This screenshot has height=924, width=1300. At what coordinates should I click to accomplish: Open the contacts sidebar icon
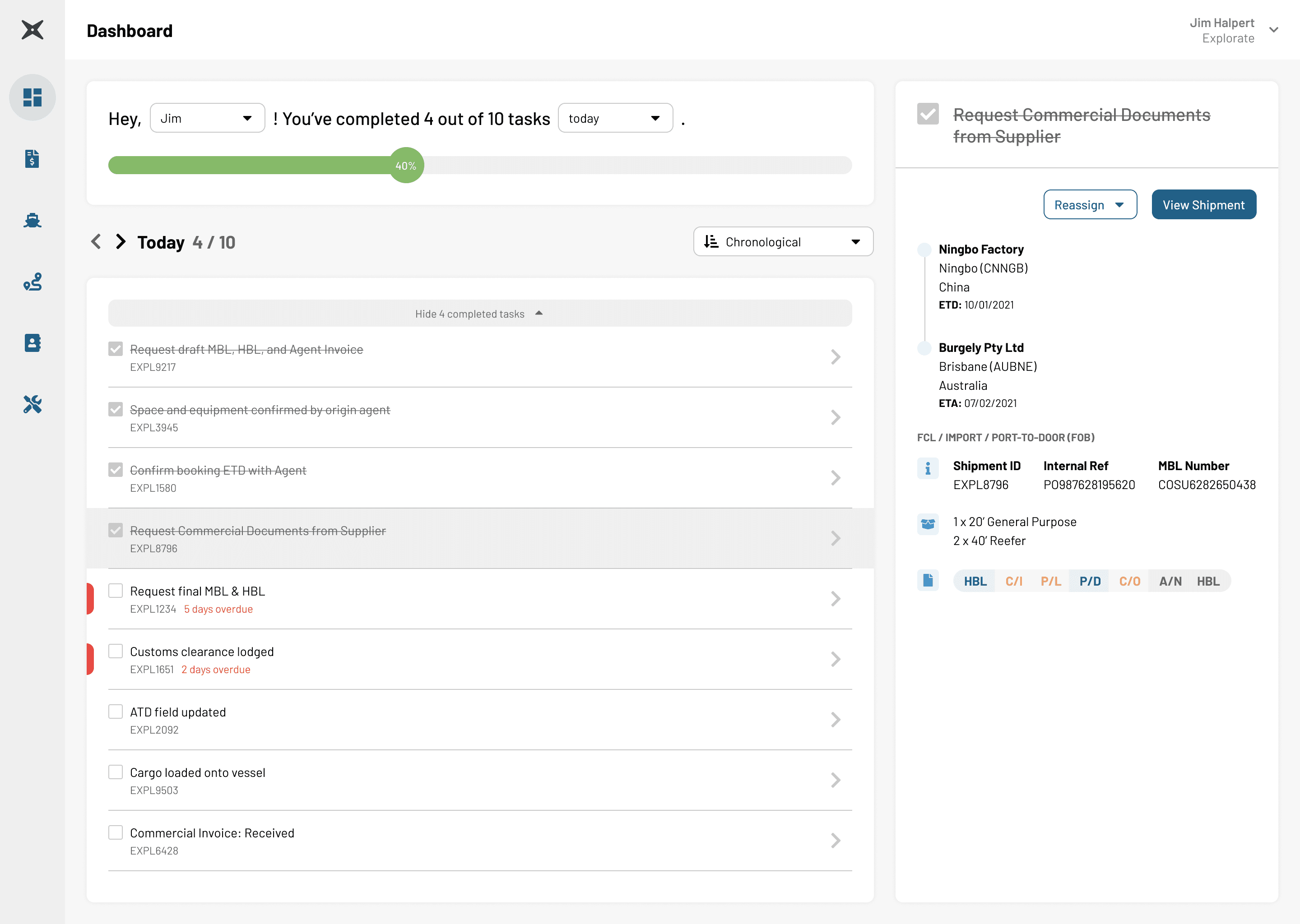(x=32, y=343)
